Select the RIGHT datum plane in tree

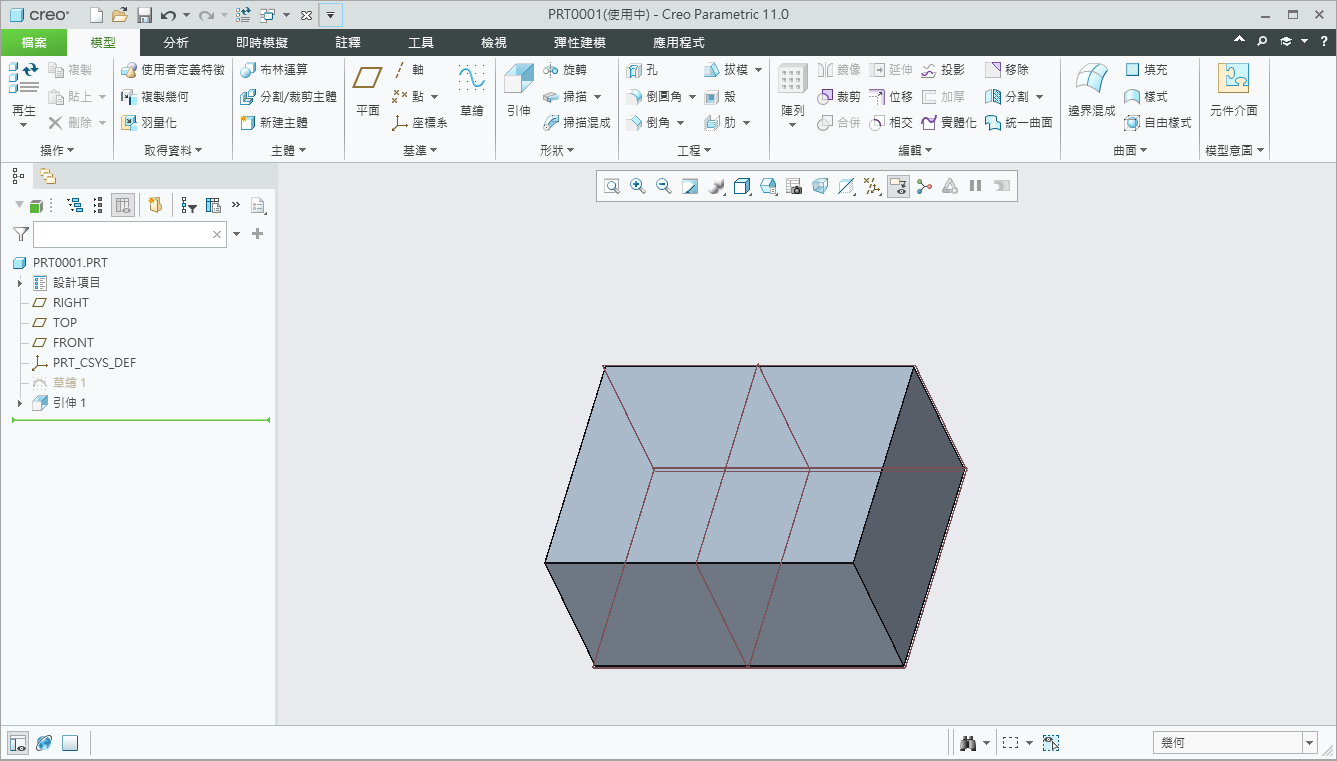tap(70, 303)
